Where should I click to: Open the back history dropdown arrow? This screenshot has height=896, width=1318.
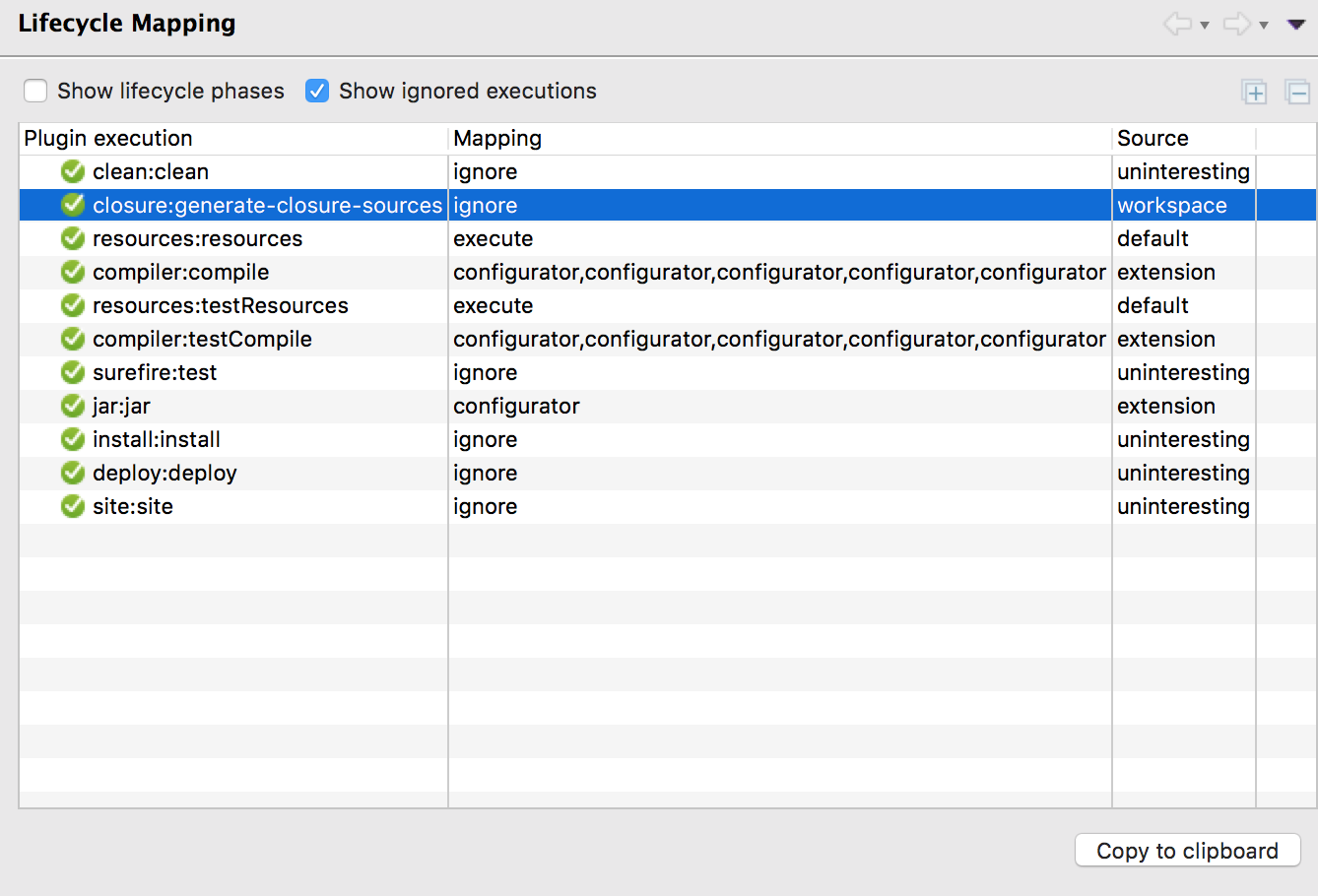click(x=1205, y=26)
